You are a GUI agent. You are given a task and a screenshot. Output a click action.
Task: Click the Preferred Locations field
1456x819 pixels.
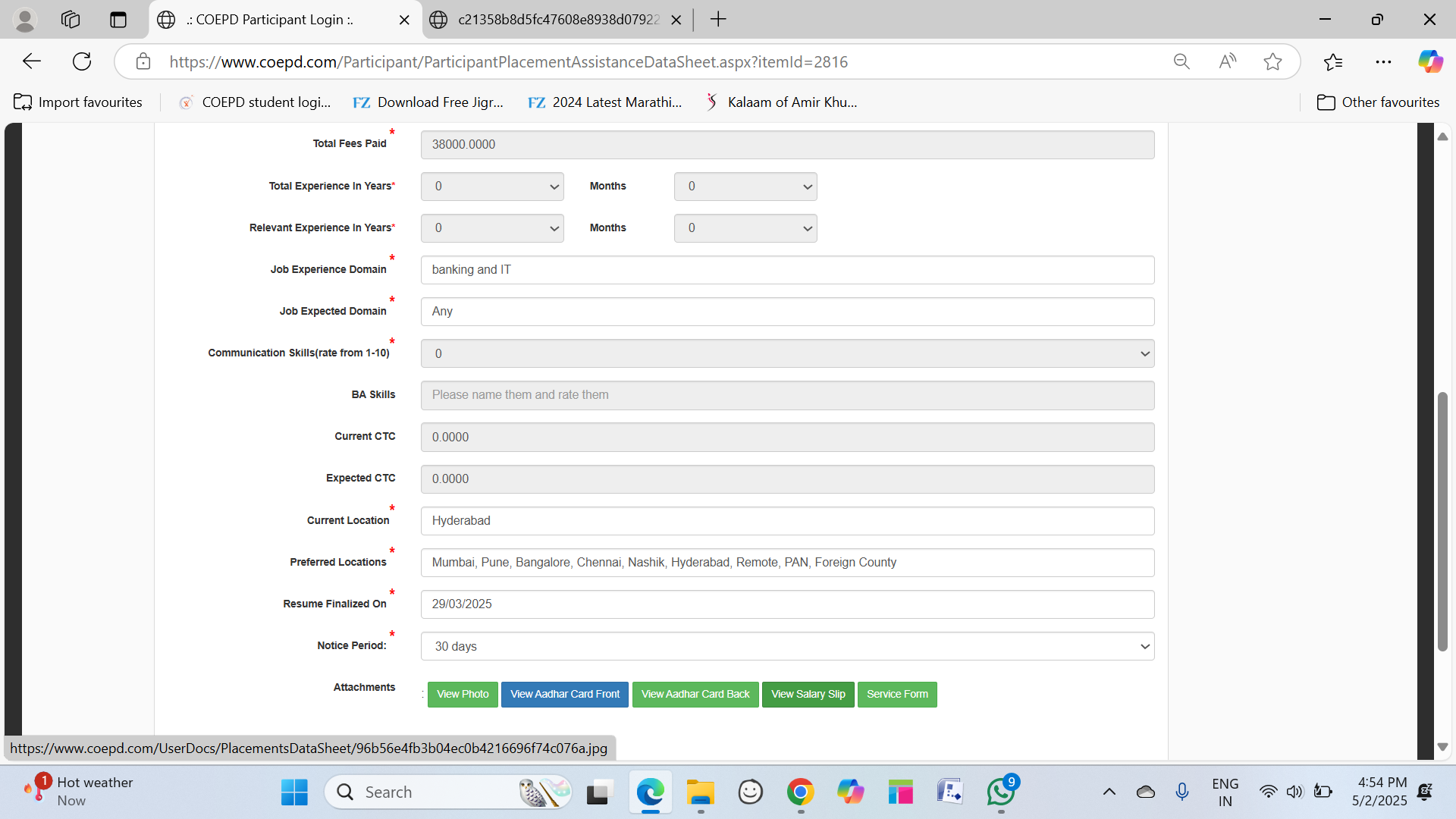click(x=787, y=563)
